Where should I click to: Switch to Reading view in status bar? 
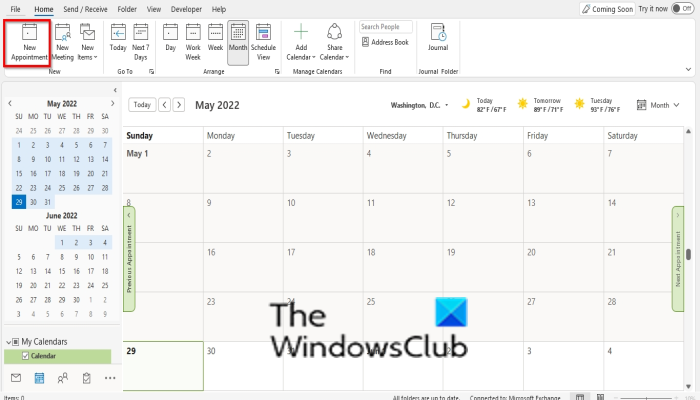click(600, 397)
